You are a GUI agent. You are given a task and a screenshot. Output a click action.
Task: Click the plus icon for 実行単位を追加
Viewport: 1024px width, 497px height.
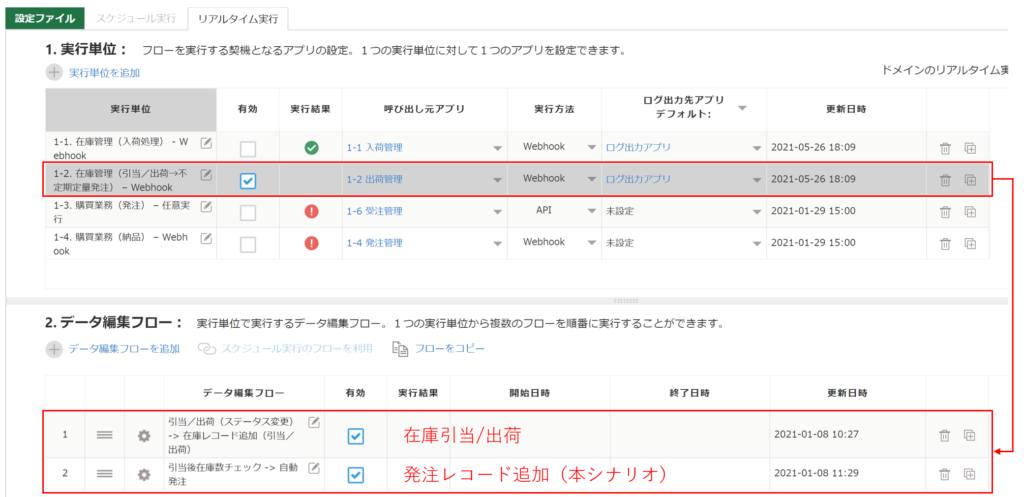tap(54, 72)
